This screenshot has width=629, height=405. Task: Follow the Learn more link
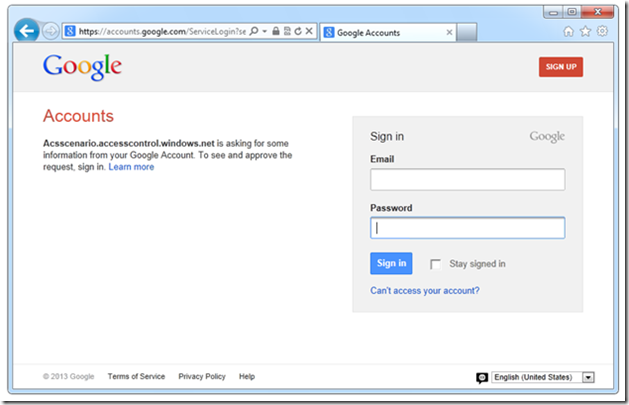click(x=131, y=167)
